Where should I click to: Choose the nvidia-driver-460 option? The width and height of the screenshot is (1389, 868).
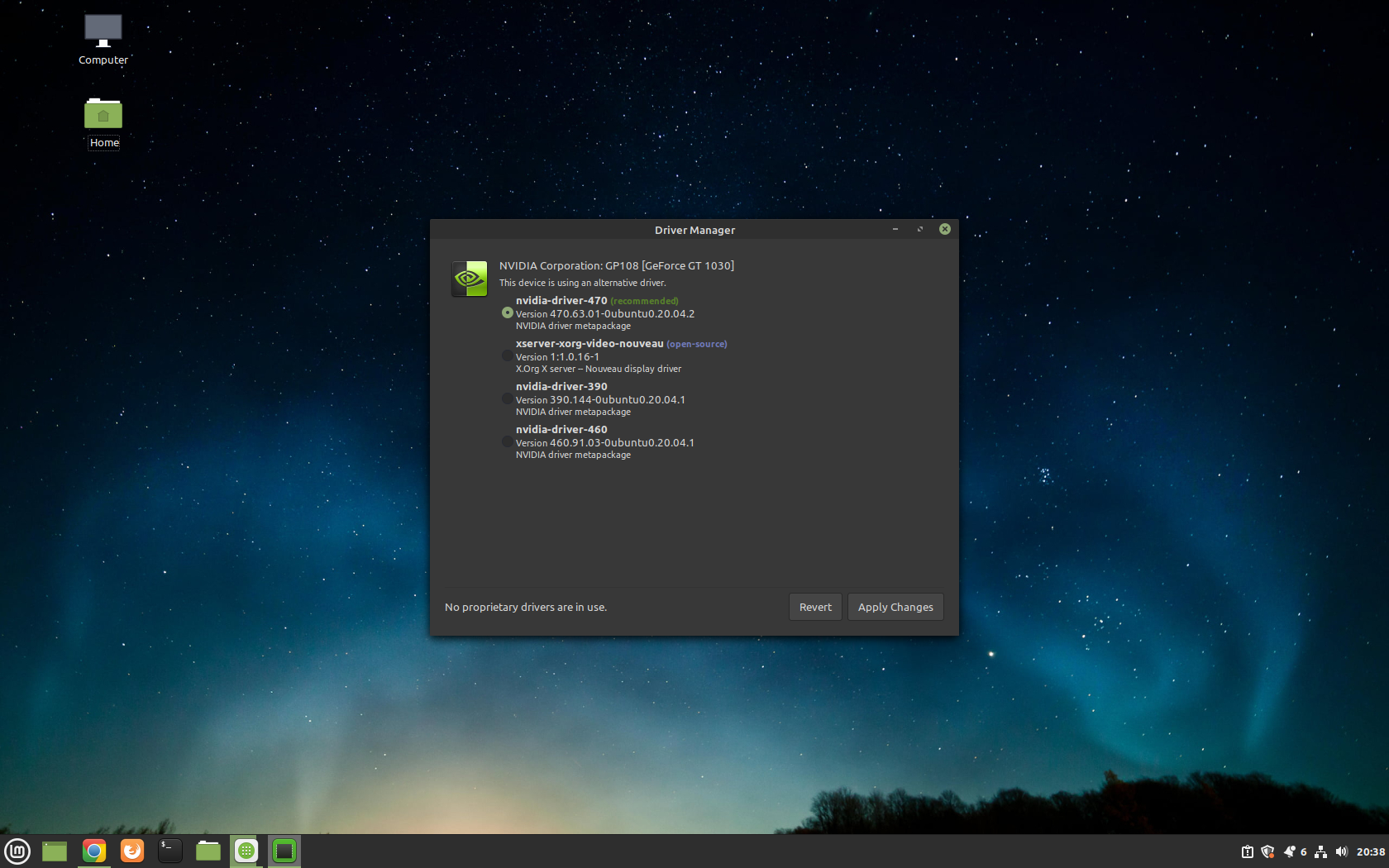tap(507, 442)
